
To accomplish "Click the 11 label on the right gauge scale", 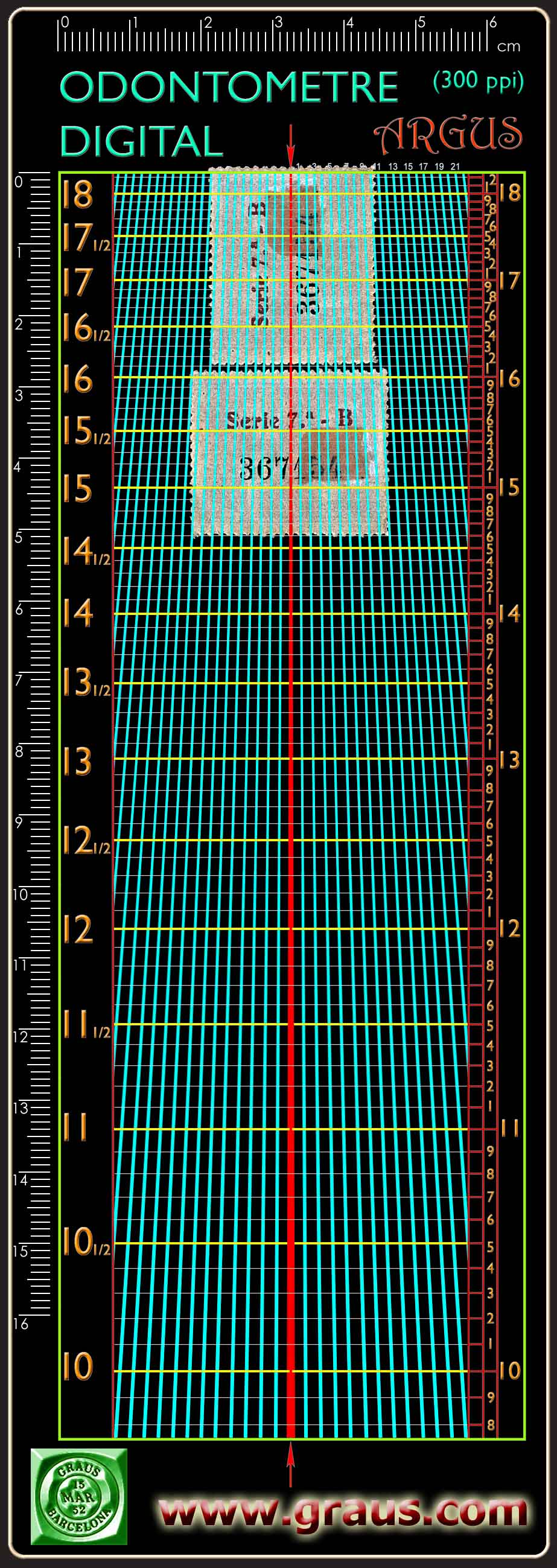I will [509, 1129].
